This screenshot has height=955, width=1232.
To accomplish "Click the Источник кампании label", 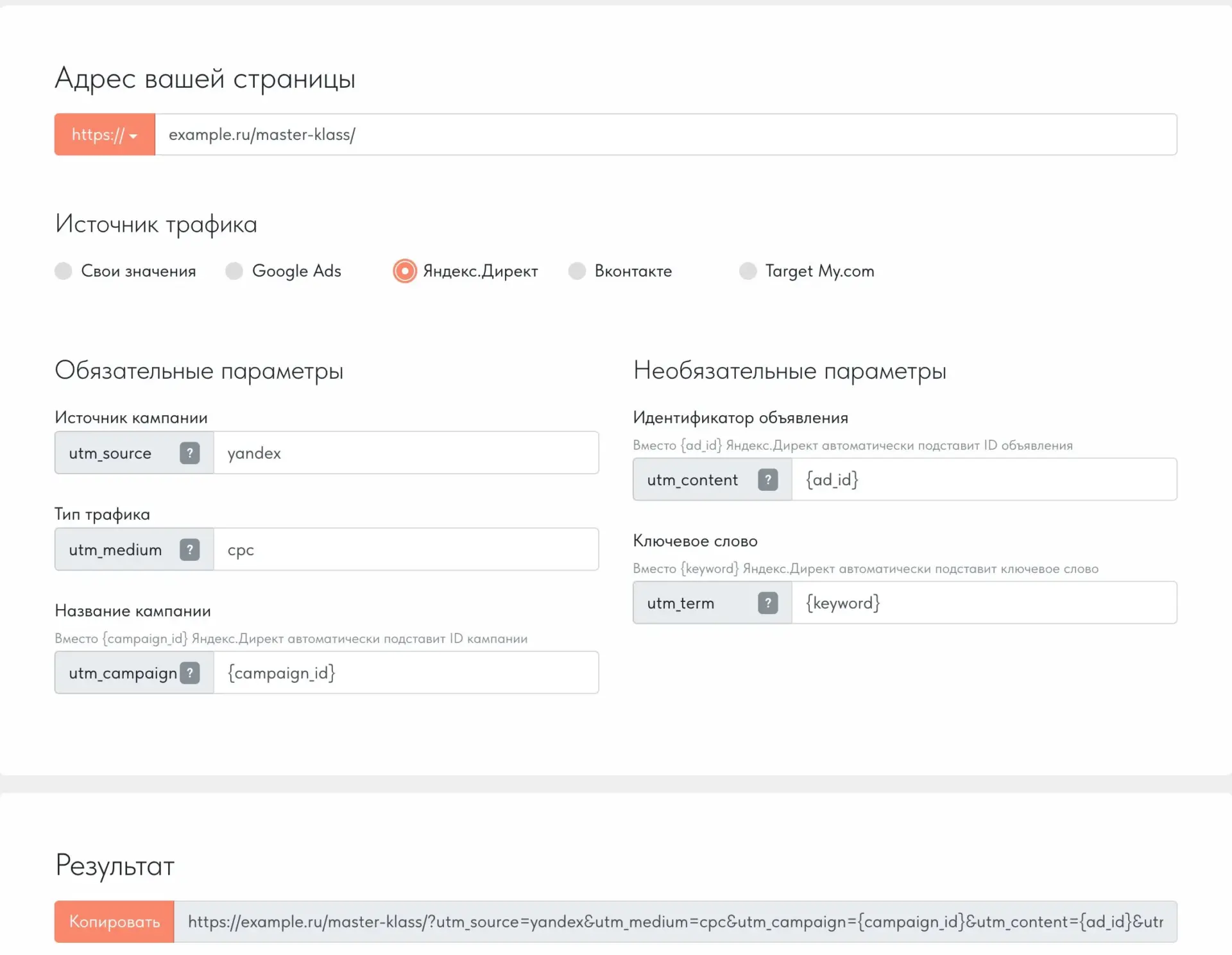I will click(x=131, y=418).
